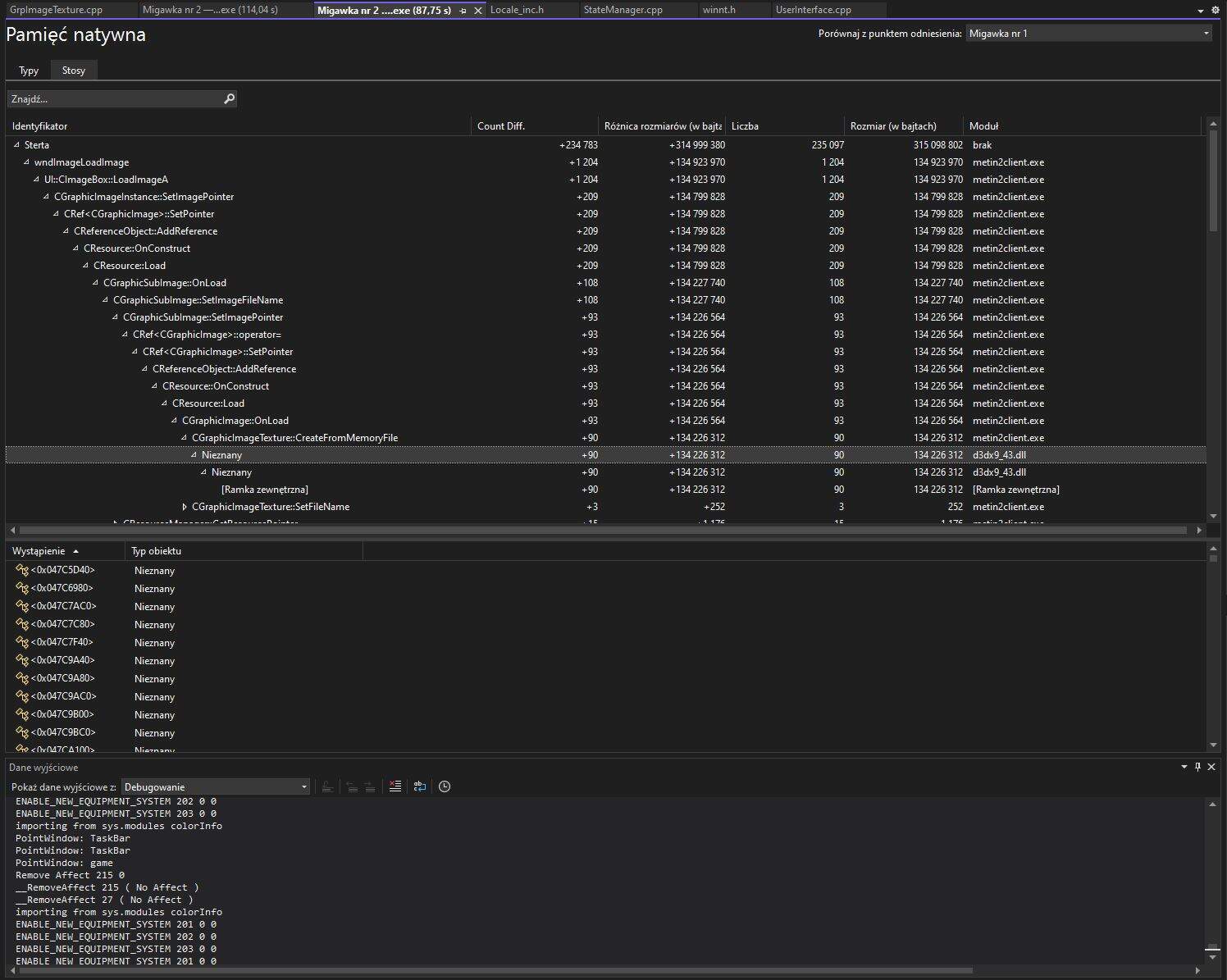Clear all output with the red X icon
Image resolution: width=1227 pixels, height=980 pixels.
(x=395, y=786)
